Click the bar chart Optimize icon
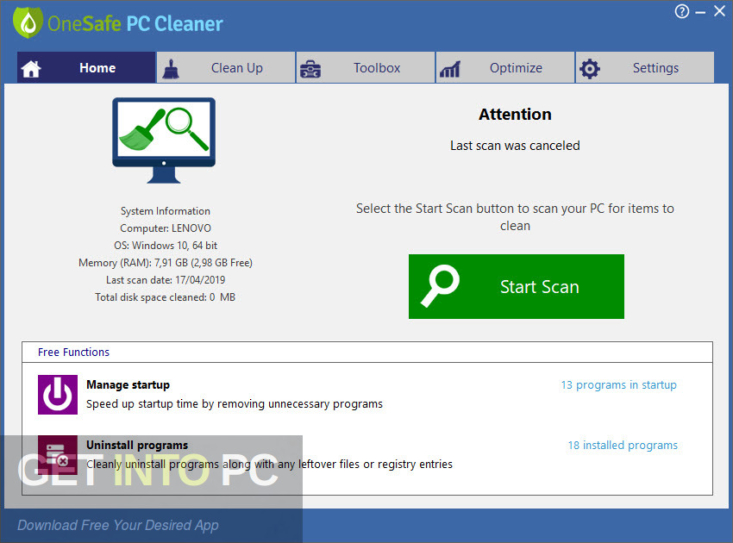The image size is (733, 543). [x=450, y=69]
